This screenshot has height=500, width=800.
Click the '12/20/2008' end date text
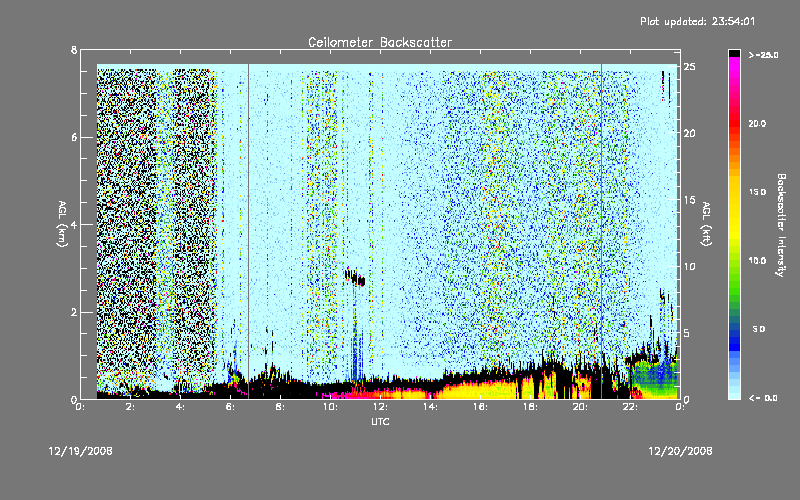tap(680, 451)
